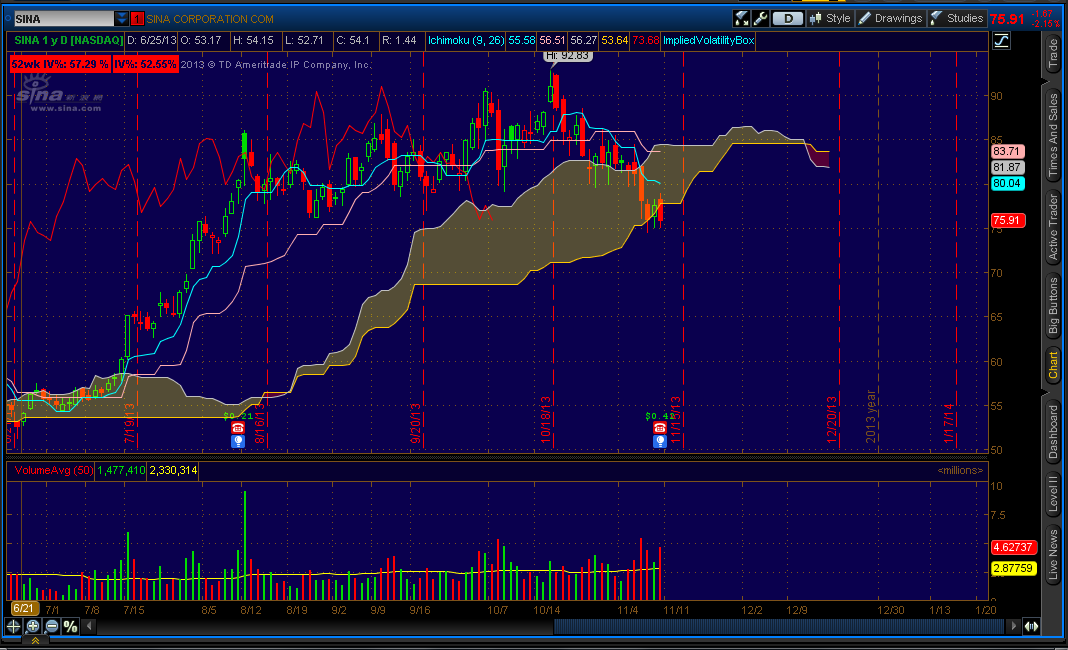Click the 83.71 pink price axis tag

(1007, 151)
